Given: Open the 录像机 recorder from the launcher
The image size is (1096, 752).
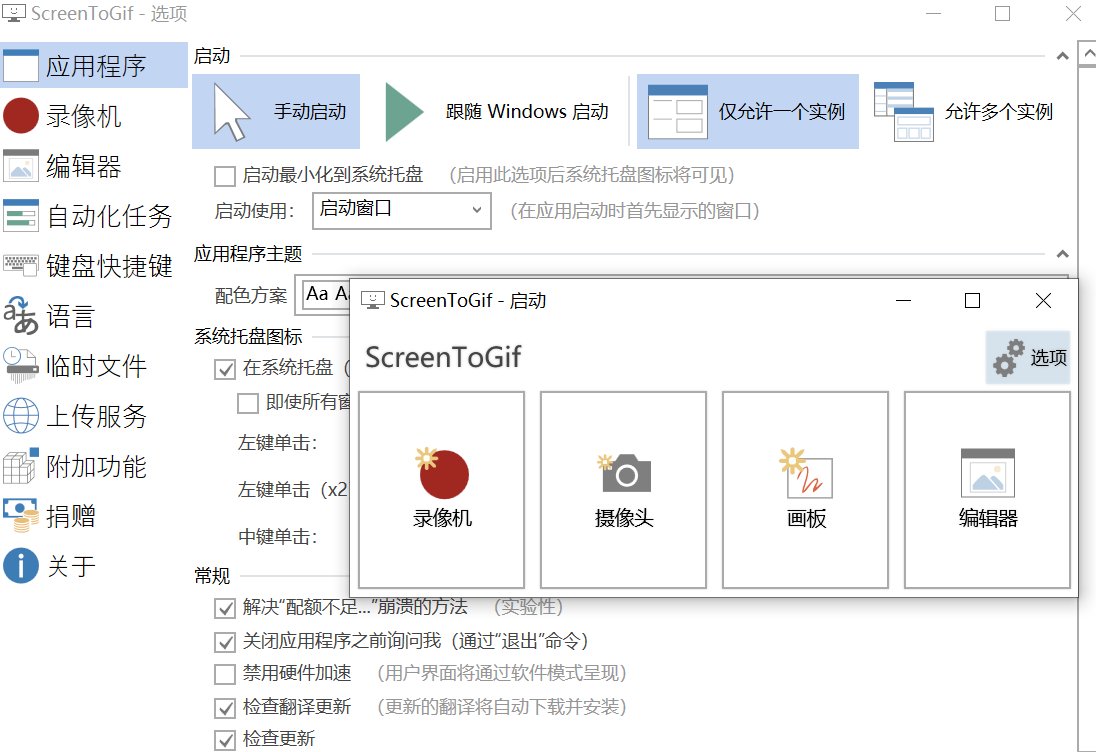Looking at the screenshot, I should 440,490.
